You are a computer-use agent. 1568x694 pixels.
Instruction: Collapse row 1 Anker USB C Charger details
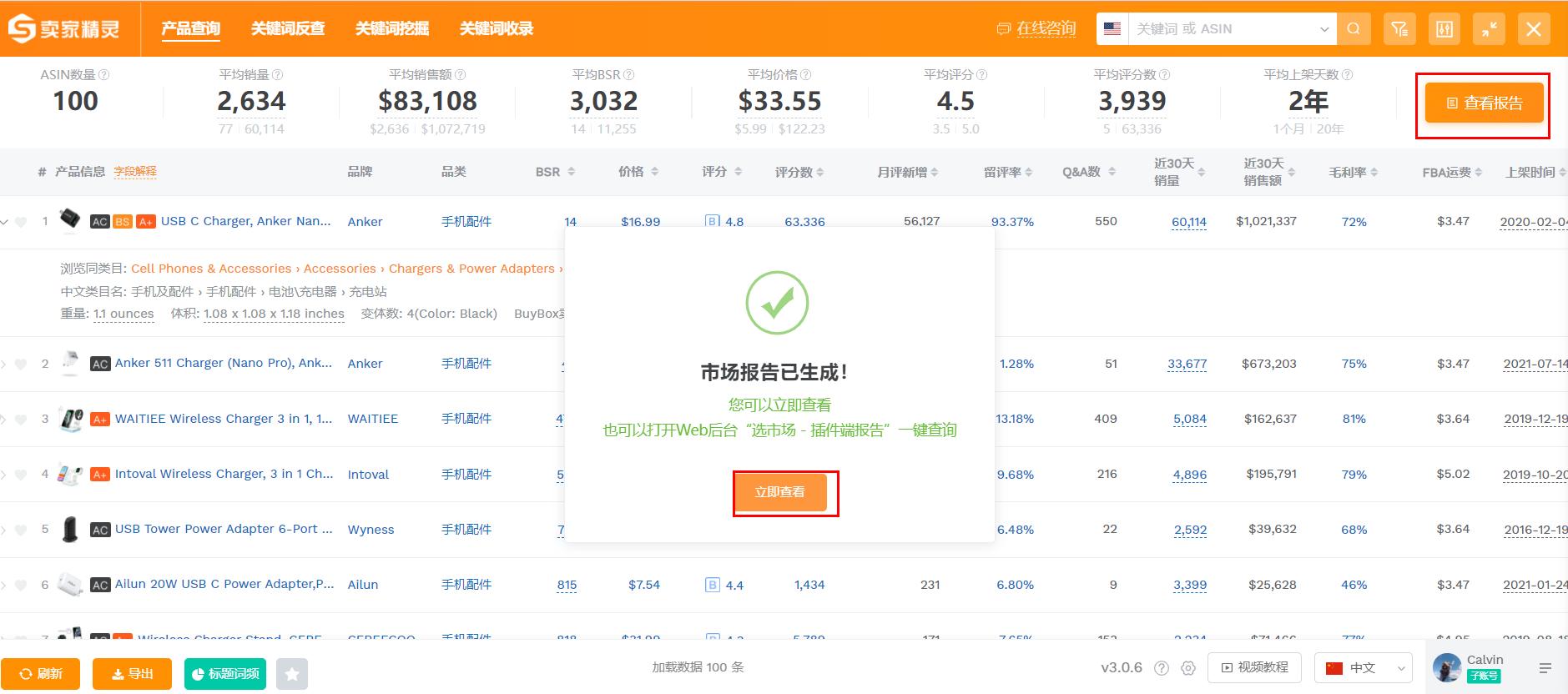click(x=4, y=222)
